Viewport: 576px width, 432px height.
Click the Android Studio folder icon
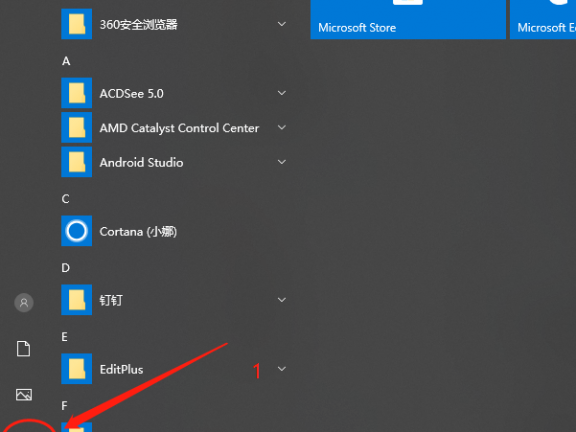pyautogui.click(x=76, y=162)
